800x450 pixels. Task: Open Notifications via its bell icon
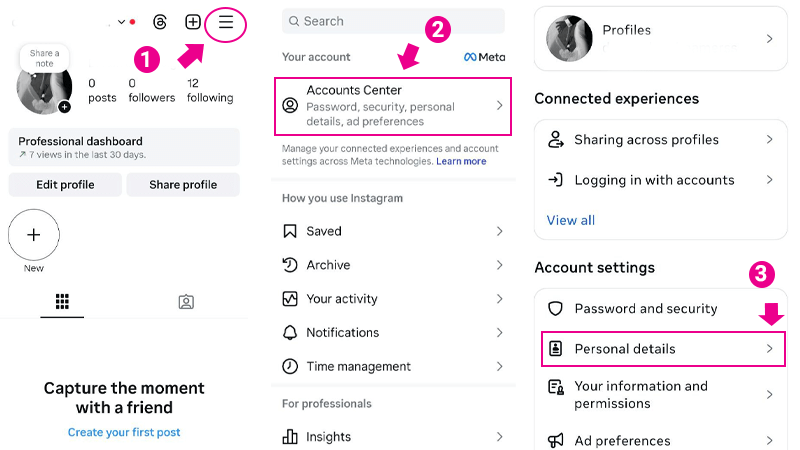[x=290, y=333]
